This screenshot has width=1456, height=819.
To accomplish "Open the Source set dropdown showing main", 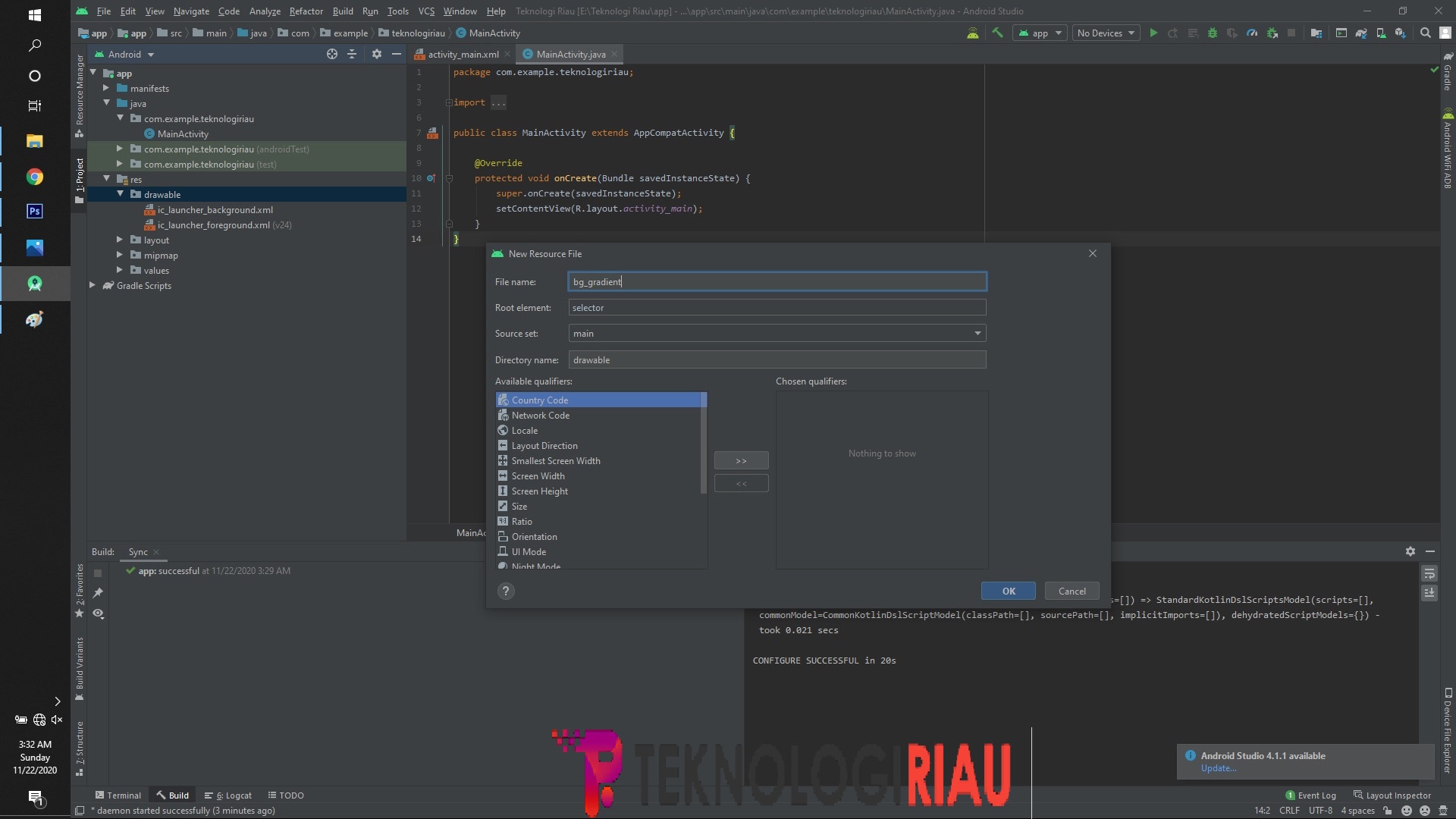I will point(977,334).
